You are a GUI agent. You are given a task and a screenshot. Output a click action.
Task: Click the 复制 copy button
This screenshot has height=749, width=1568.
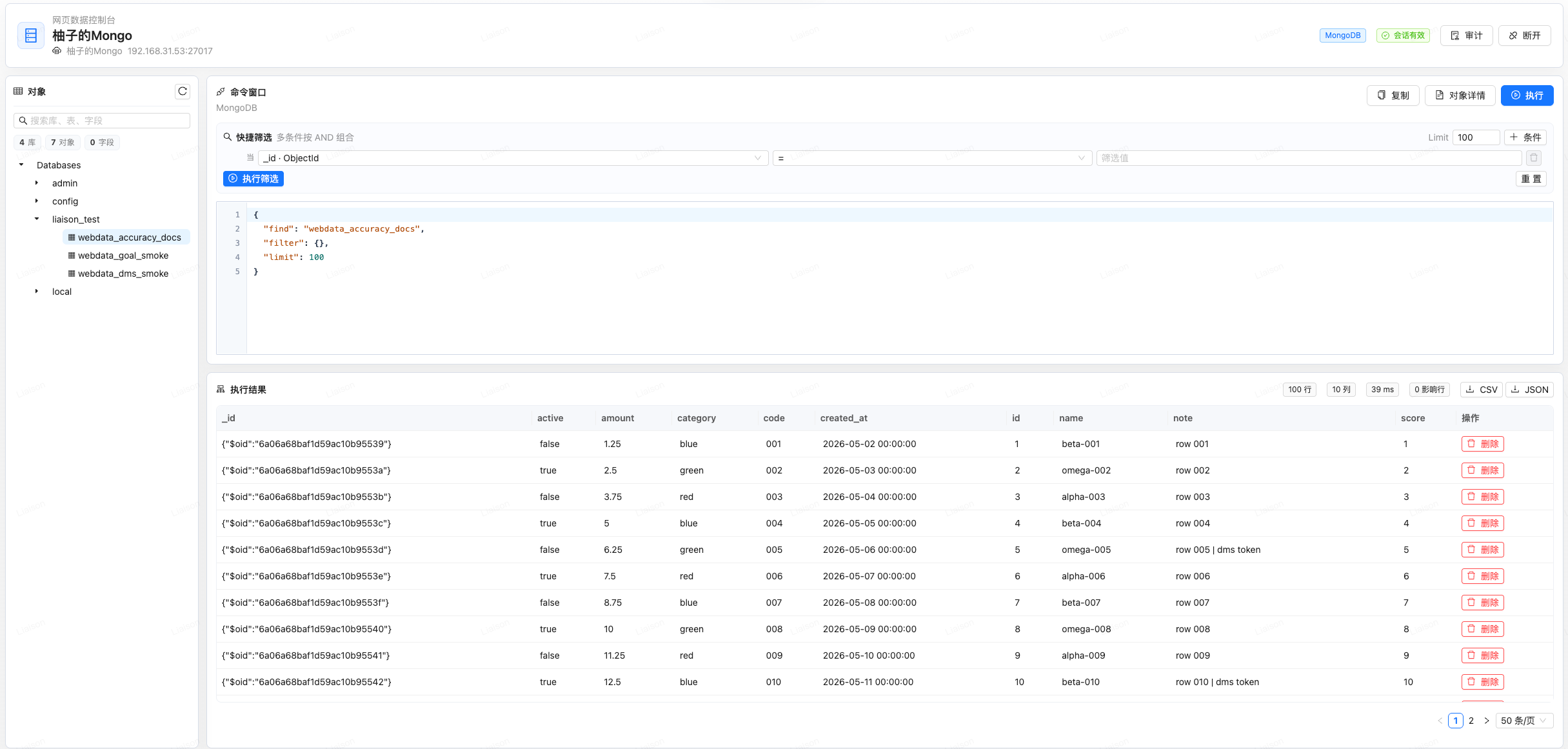point(1393,95)
